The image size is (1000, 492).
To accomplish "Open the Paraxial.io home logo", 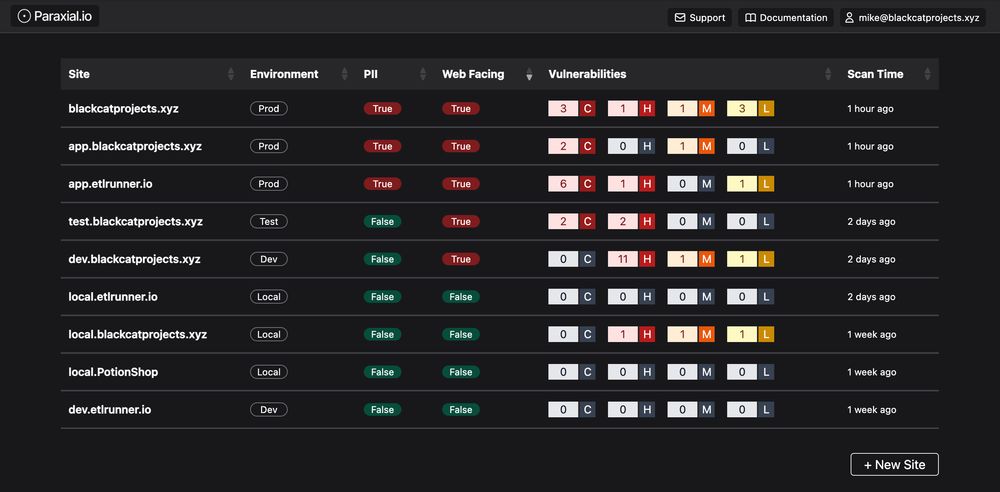I will 55,17.
